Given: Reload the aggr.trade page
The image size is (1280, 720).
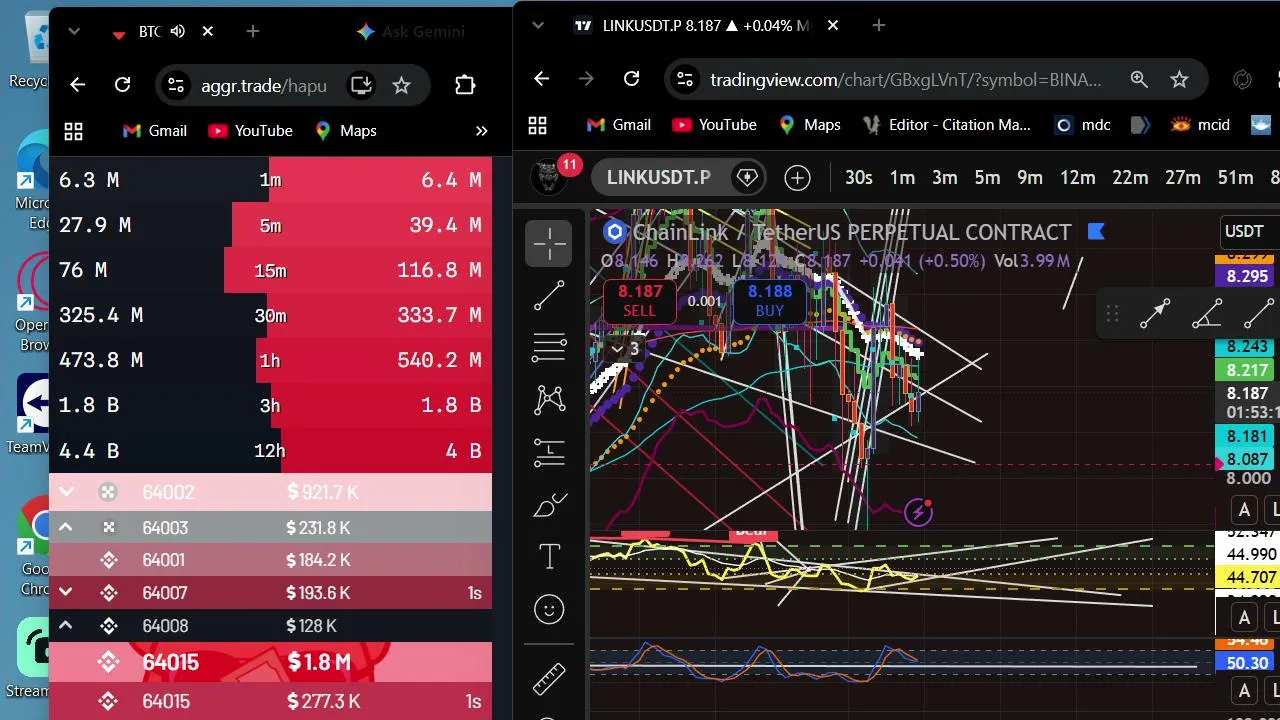Looking at the screenshot, I should point(122,85).
